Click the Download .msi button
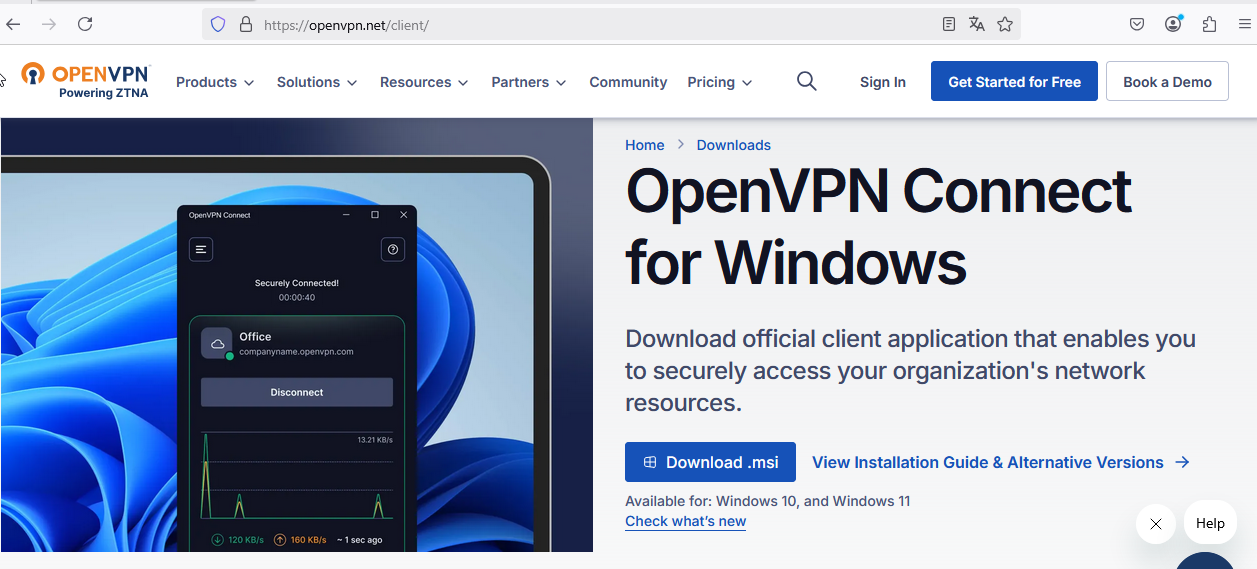 point(710,462)
